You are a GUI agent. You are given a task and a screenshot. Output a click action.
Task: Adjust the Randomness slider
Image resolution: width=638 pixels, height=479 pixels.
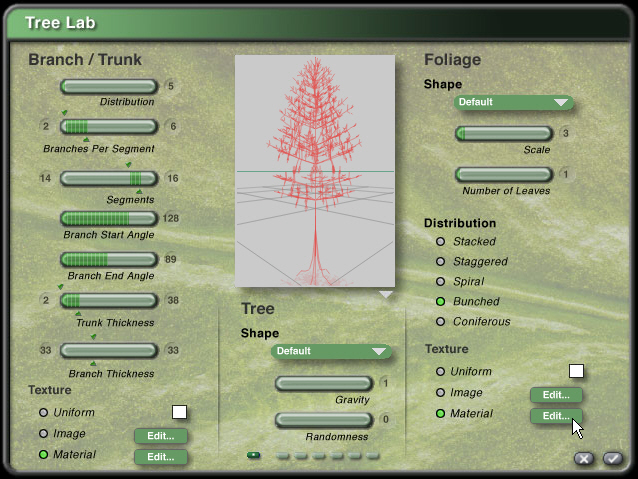[324, 420]
